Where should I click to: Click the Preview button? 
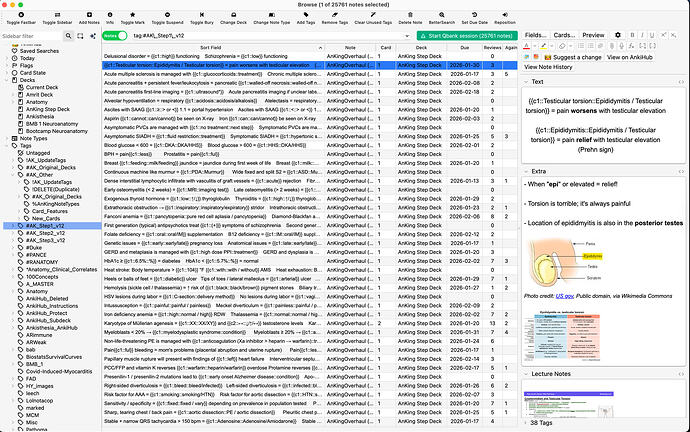pyautogui.click(x=593, y=35)
